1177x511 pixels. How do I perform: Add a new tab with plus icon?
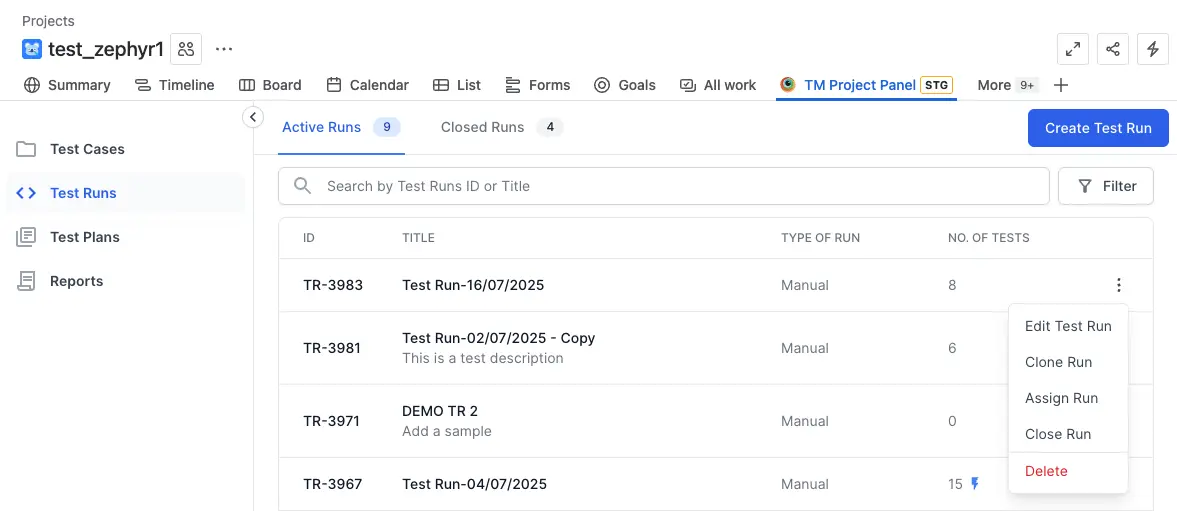(1061, 85)
